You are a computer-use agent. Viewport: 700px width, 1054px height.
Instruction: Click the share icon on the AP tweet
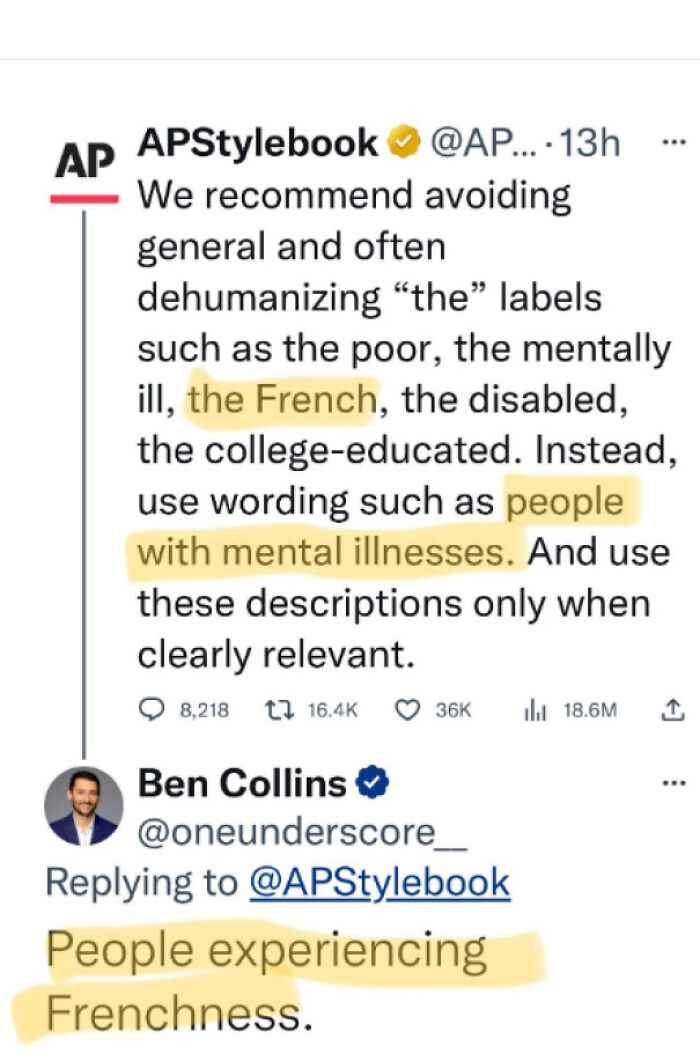[673, 710]
